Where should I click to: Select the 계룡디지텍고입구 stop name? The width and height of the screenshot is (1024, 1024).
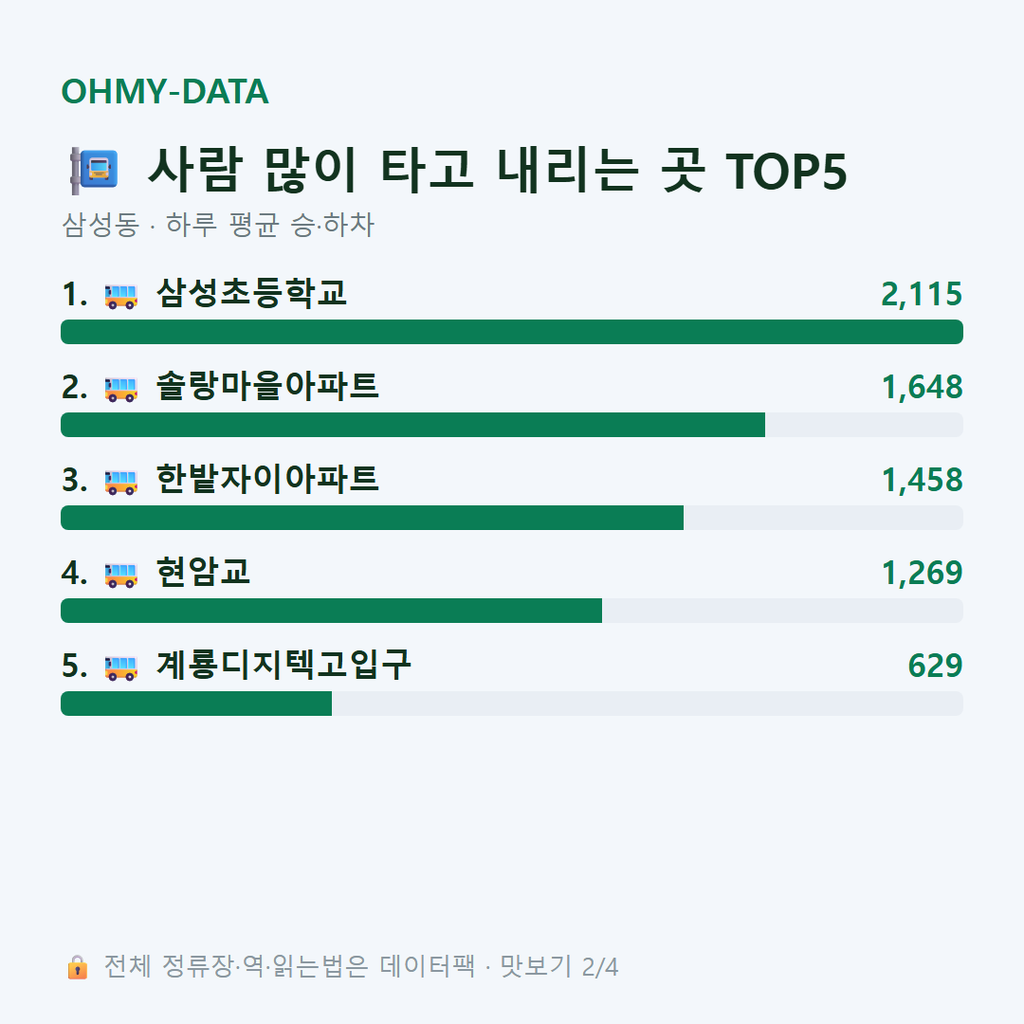pyautogui.click(x=283, y=664)
